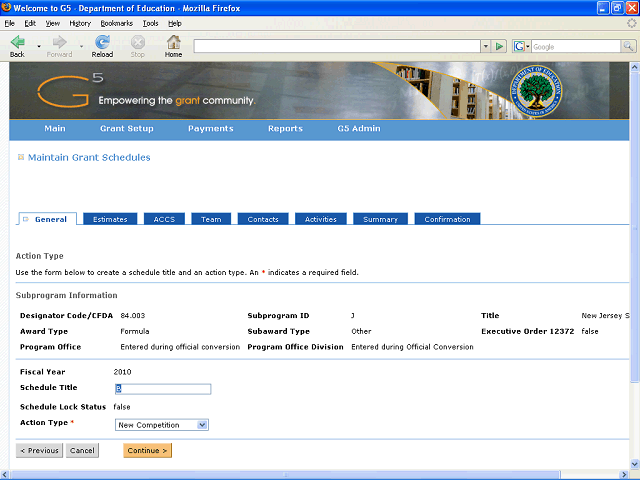
Task: Click in the Google search box
Action: tap(576, 47)
